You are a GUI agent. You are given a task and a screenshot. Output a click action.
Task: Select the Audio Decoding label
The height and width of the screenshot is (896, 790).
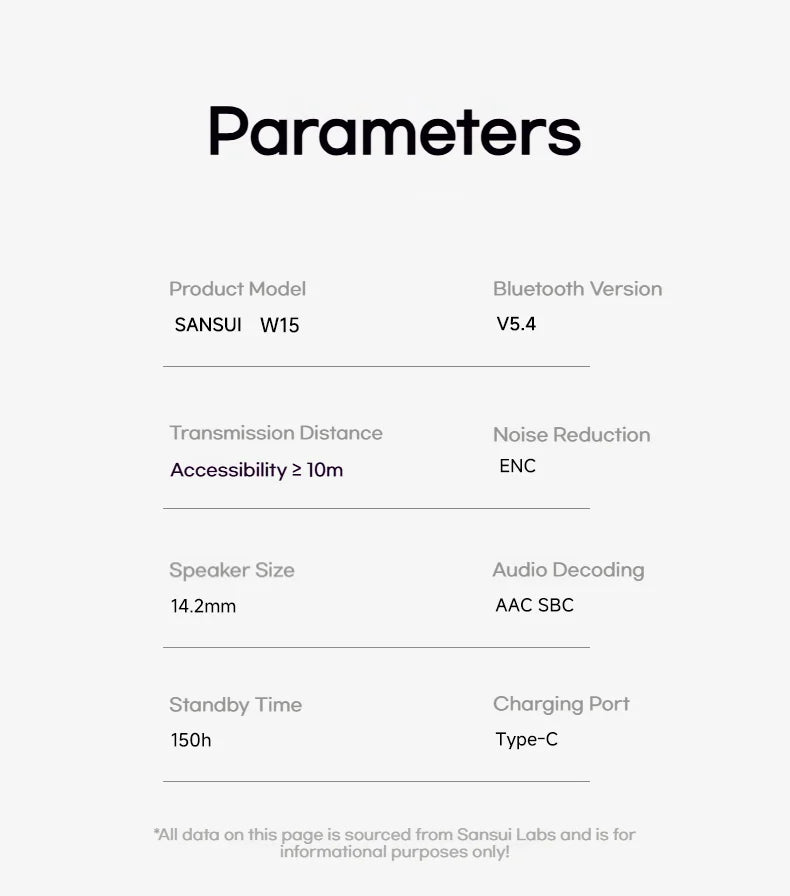click(x=568, y=570)
